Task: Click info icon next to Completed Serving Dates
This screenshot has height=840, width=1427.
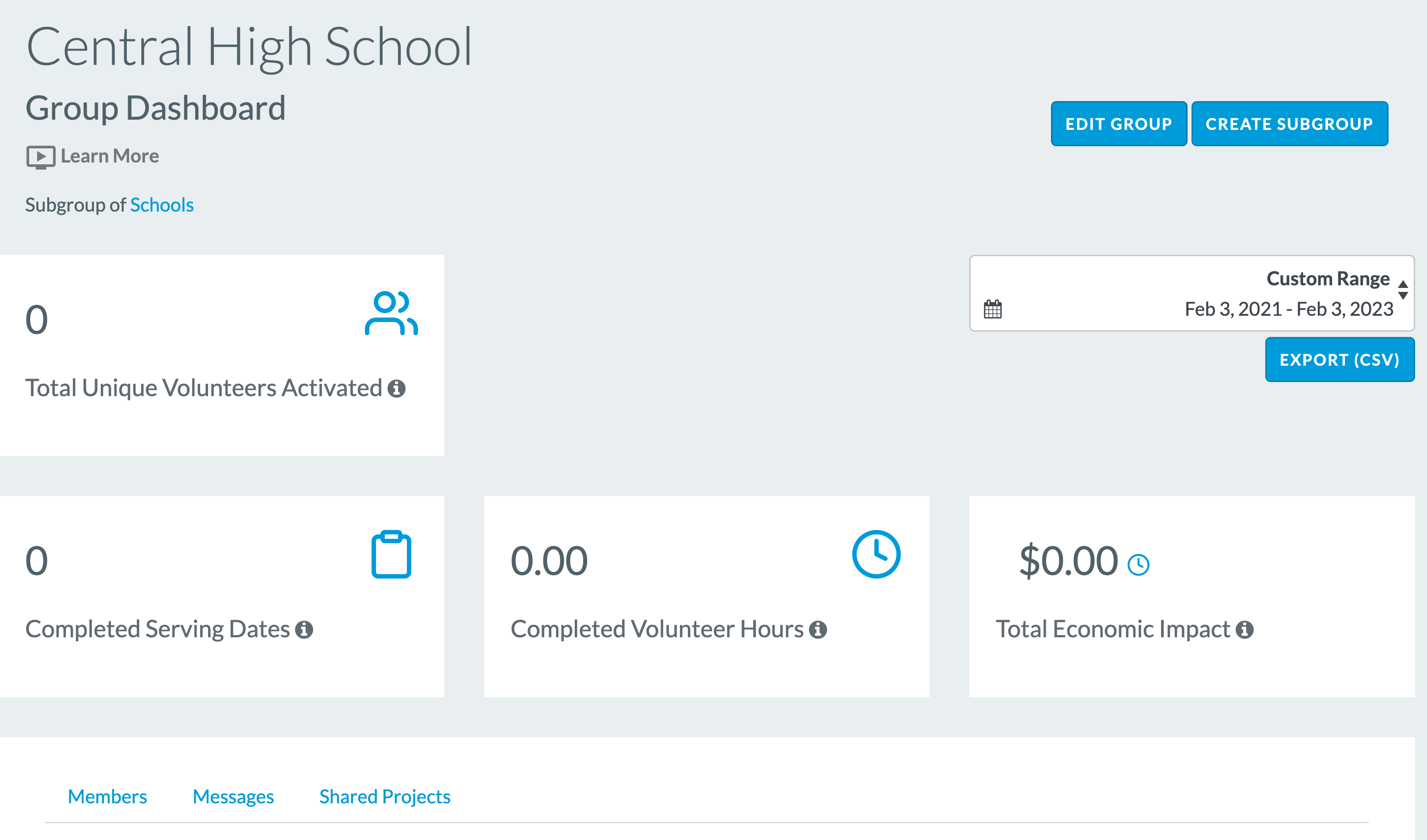Action: click(x=304, y=629)
